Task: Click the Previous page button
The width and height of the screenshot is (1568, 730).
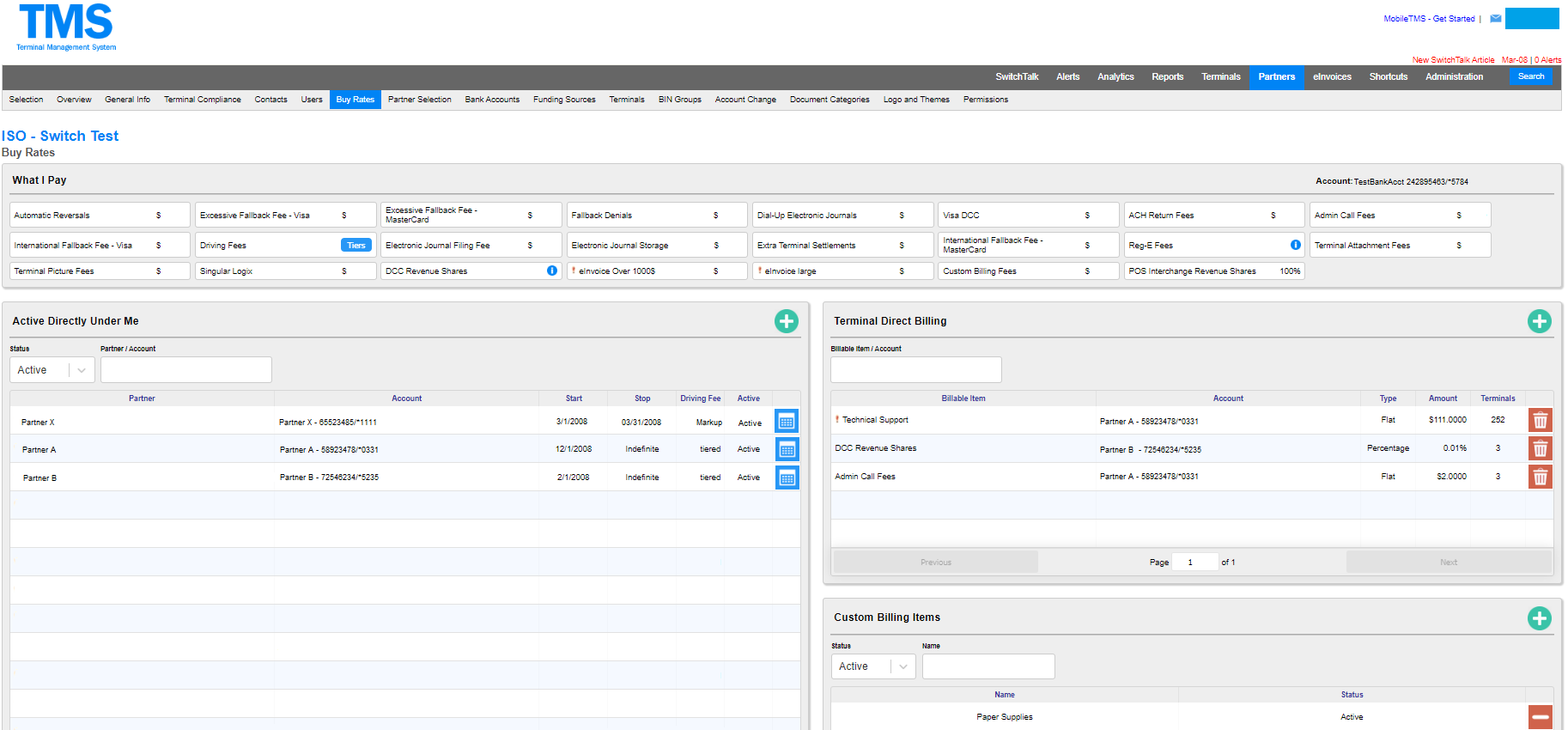Action: [x=936, y=563]
